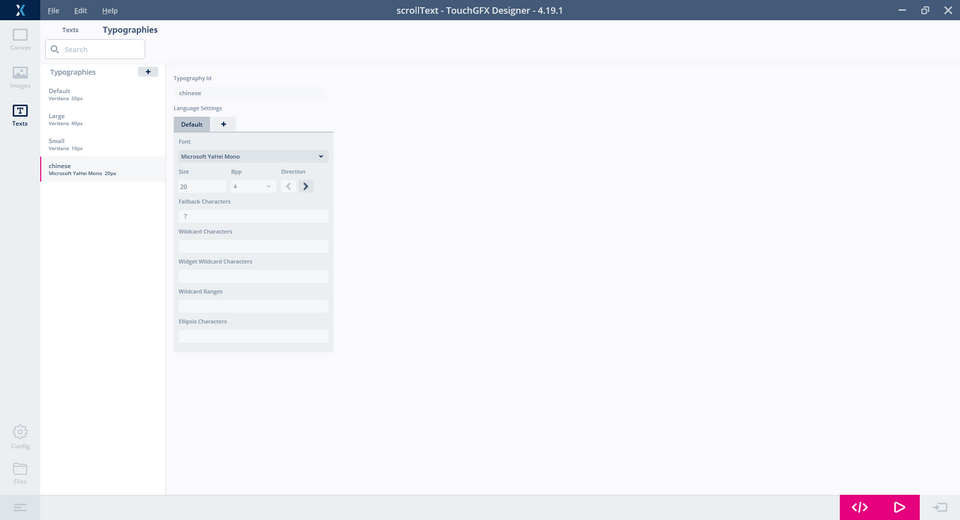The height and width of the screenshot is (520, 960).
Task: Set text direction to left-to-right arrow
Action: pyautogui.click(x=306, y=186)
